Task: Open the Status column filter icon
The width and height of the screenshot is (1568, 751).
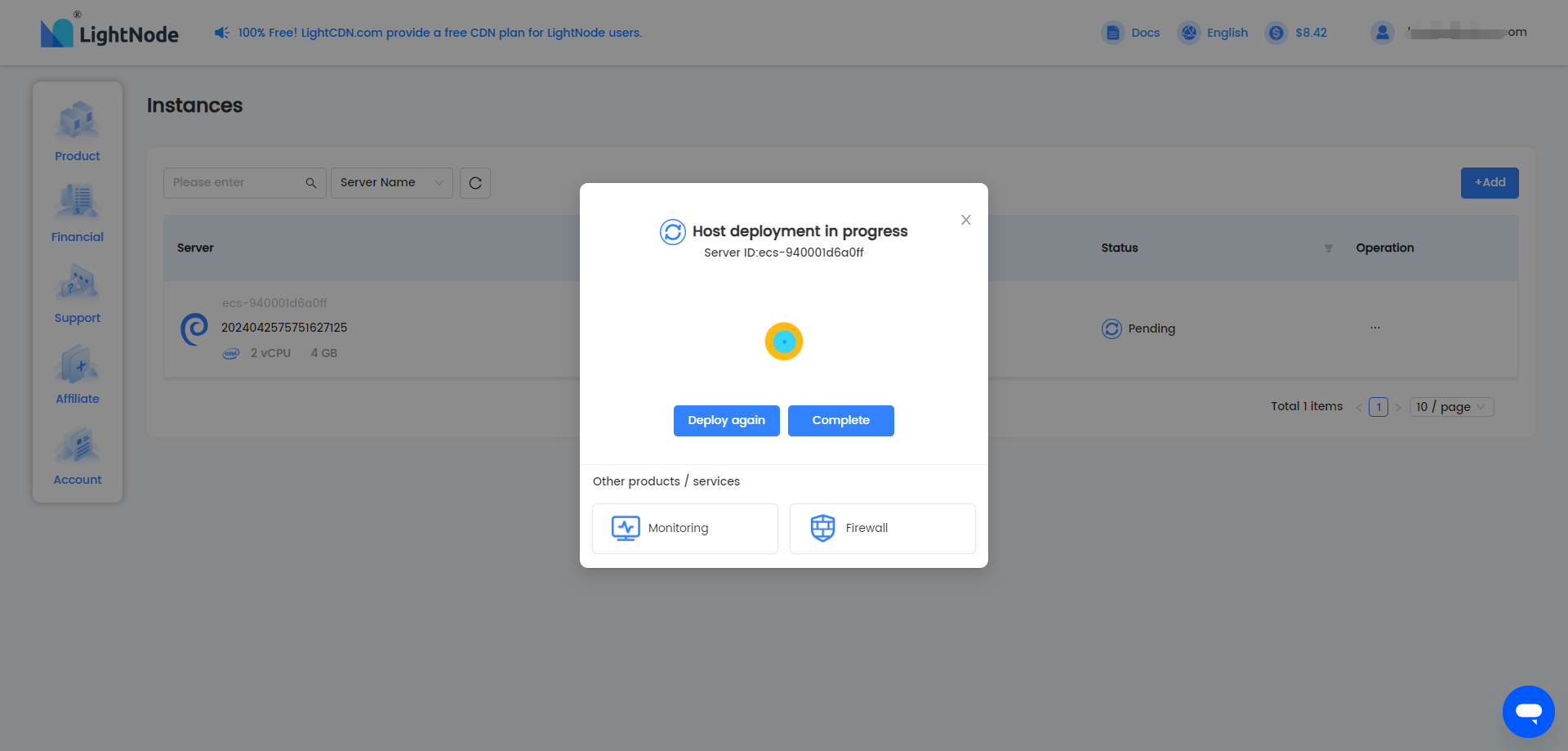Action: [1329, 248]
